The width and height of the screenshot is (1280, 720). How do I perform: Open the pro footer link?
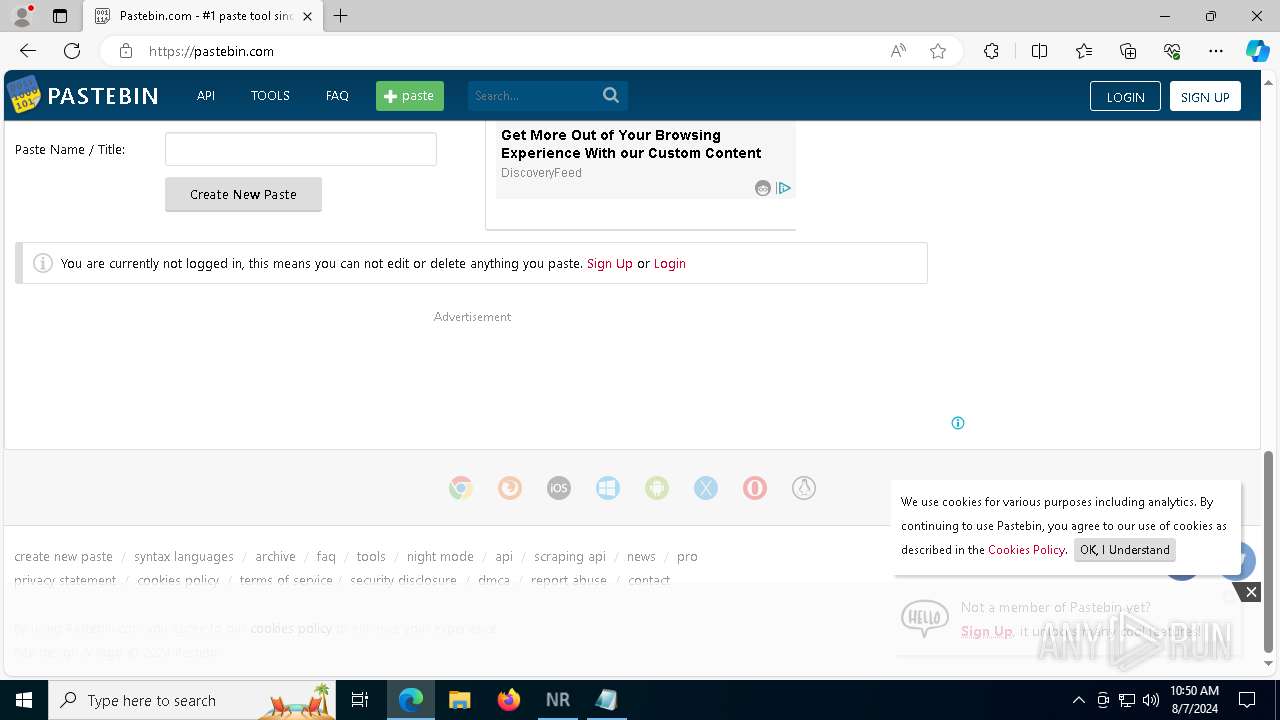click(x=687, y=557)
